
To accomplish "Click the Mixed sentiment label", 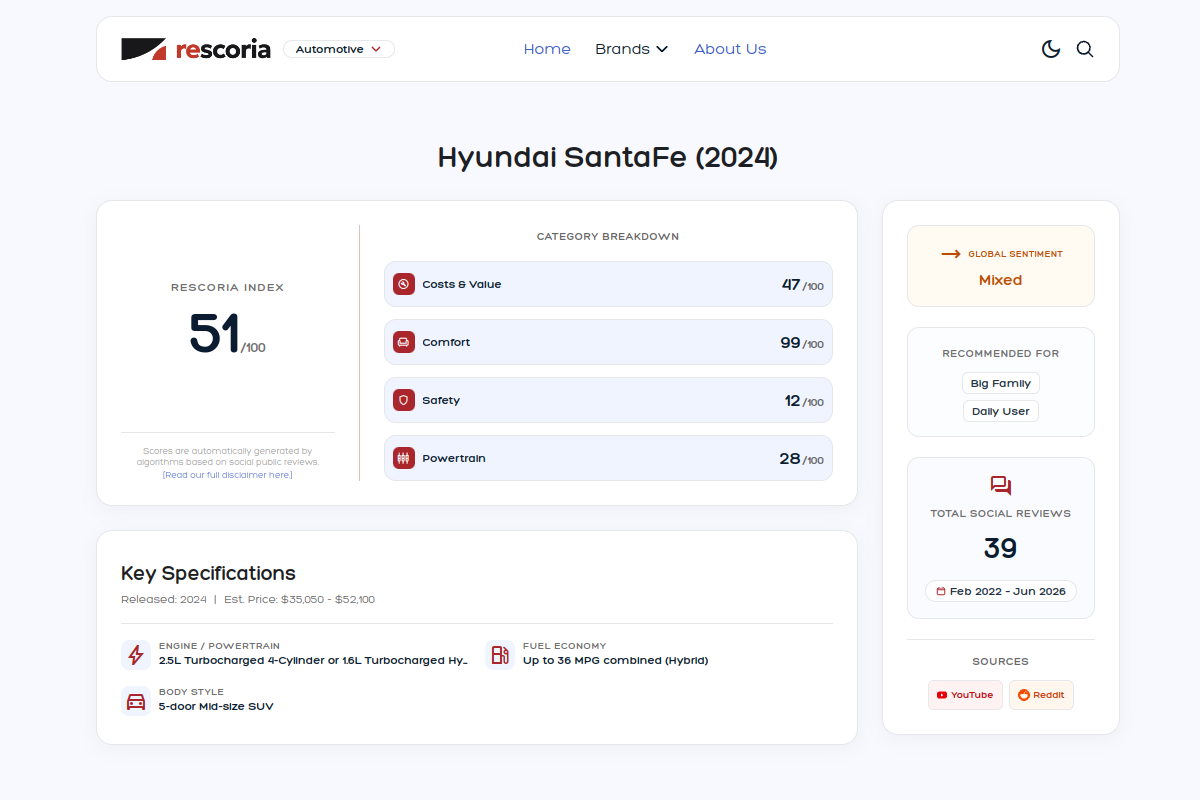I will coord(1001,280).
